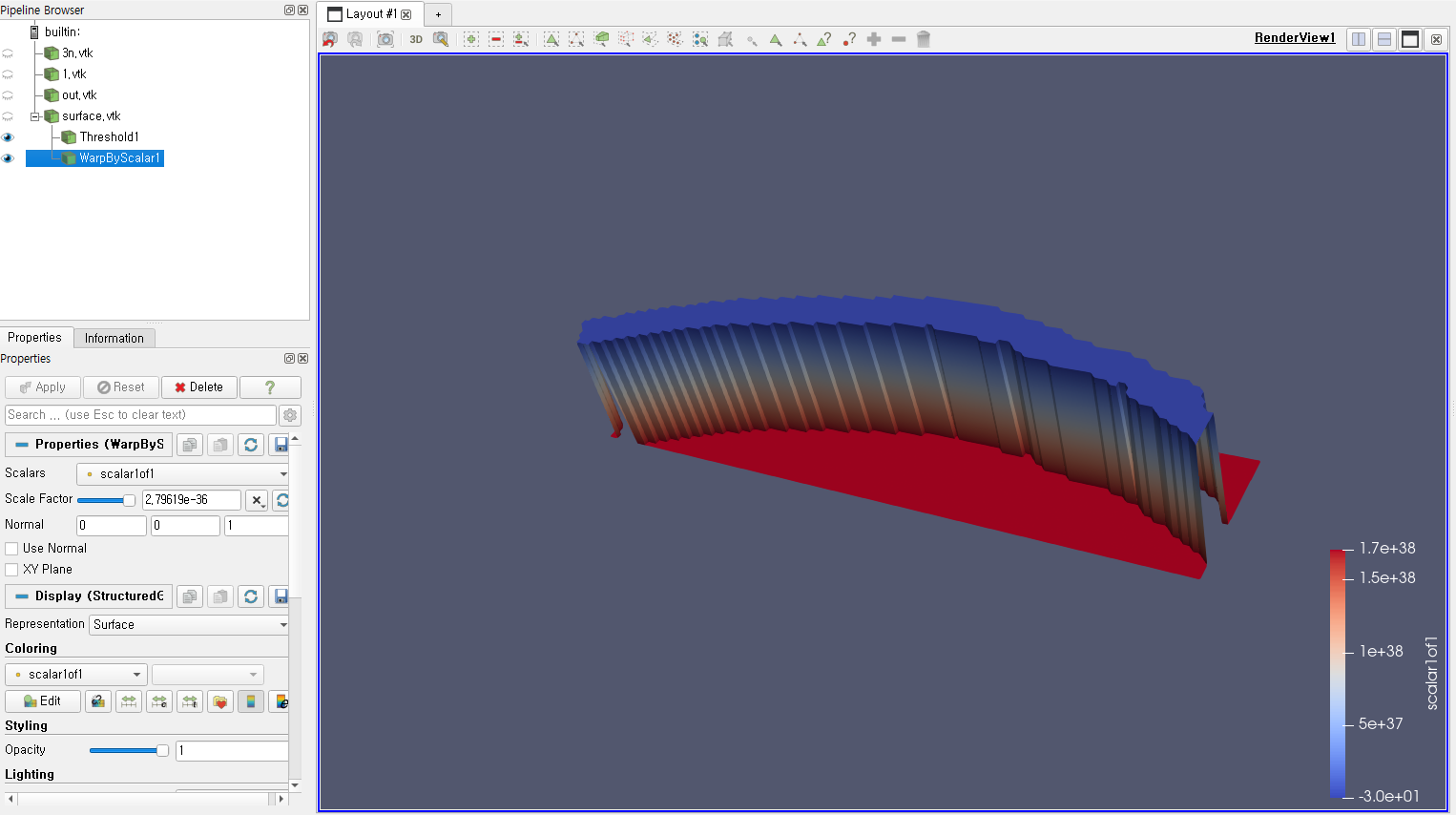Adjust the Opacity slider

(129, 750)
